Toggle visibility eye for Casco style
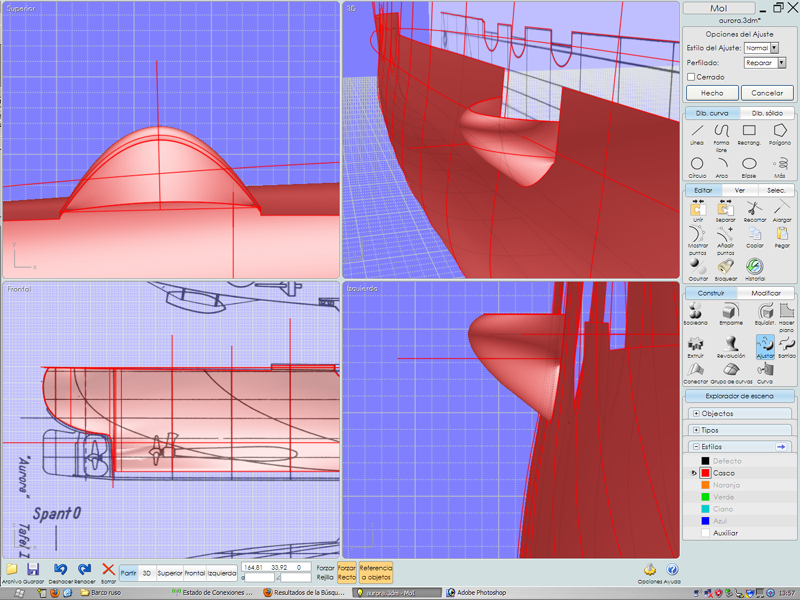 pos(693,473)
